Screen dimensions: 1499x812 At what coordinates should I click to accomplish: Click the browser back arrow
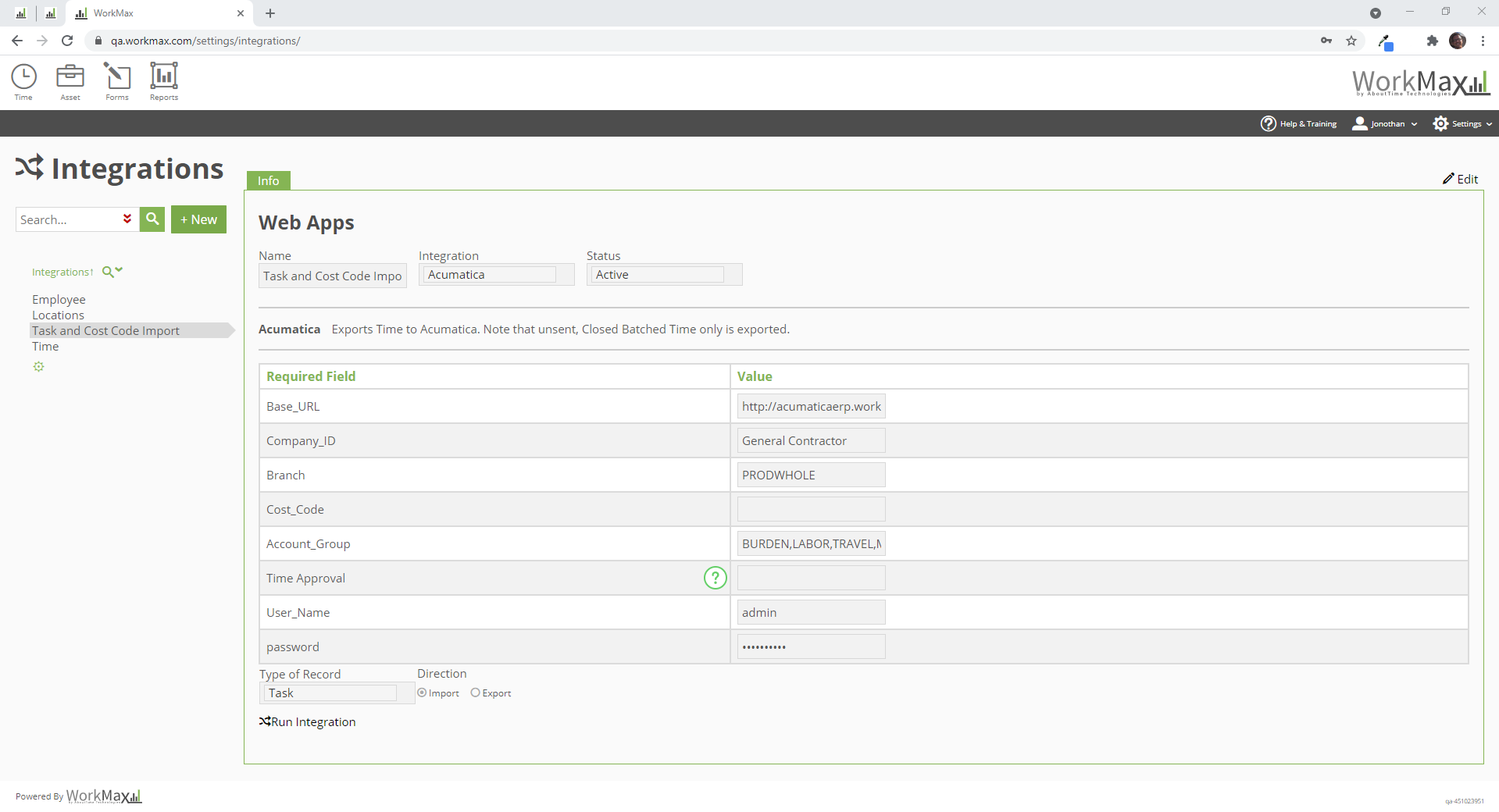coord(17,41)
